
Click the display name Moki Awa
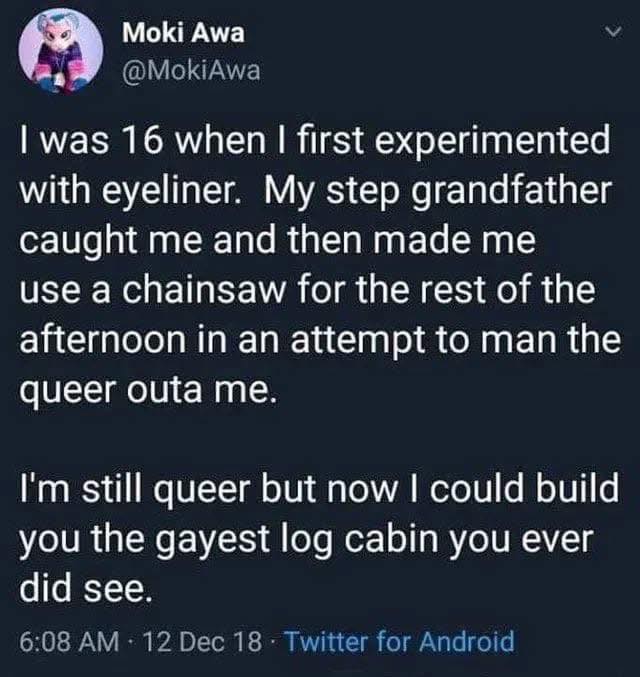point(183,33)
